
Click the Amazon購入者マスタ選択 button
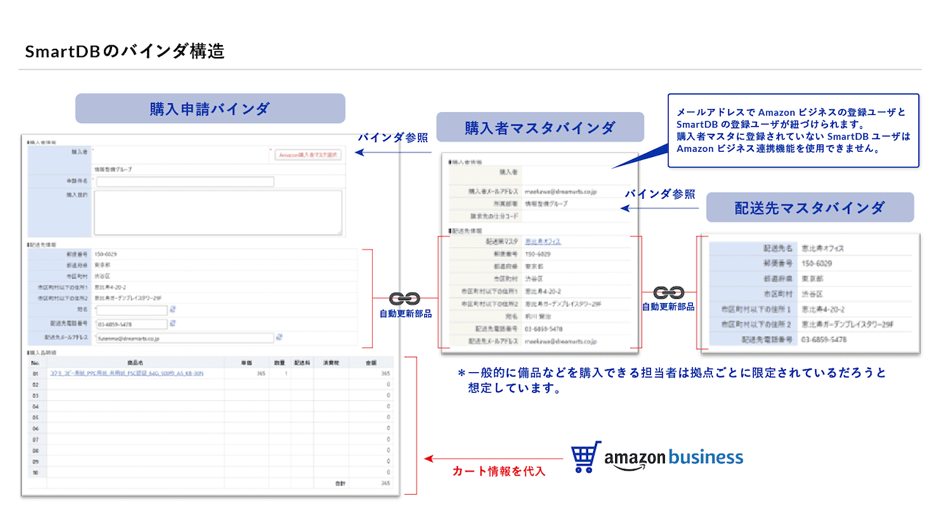(x=308, y=155)
